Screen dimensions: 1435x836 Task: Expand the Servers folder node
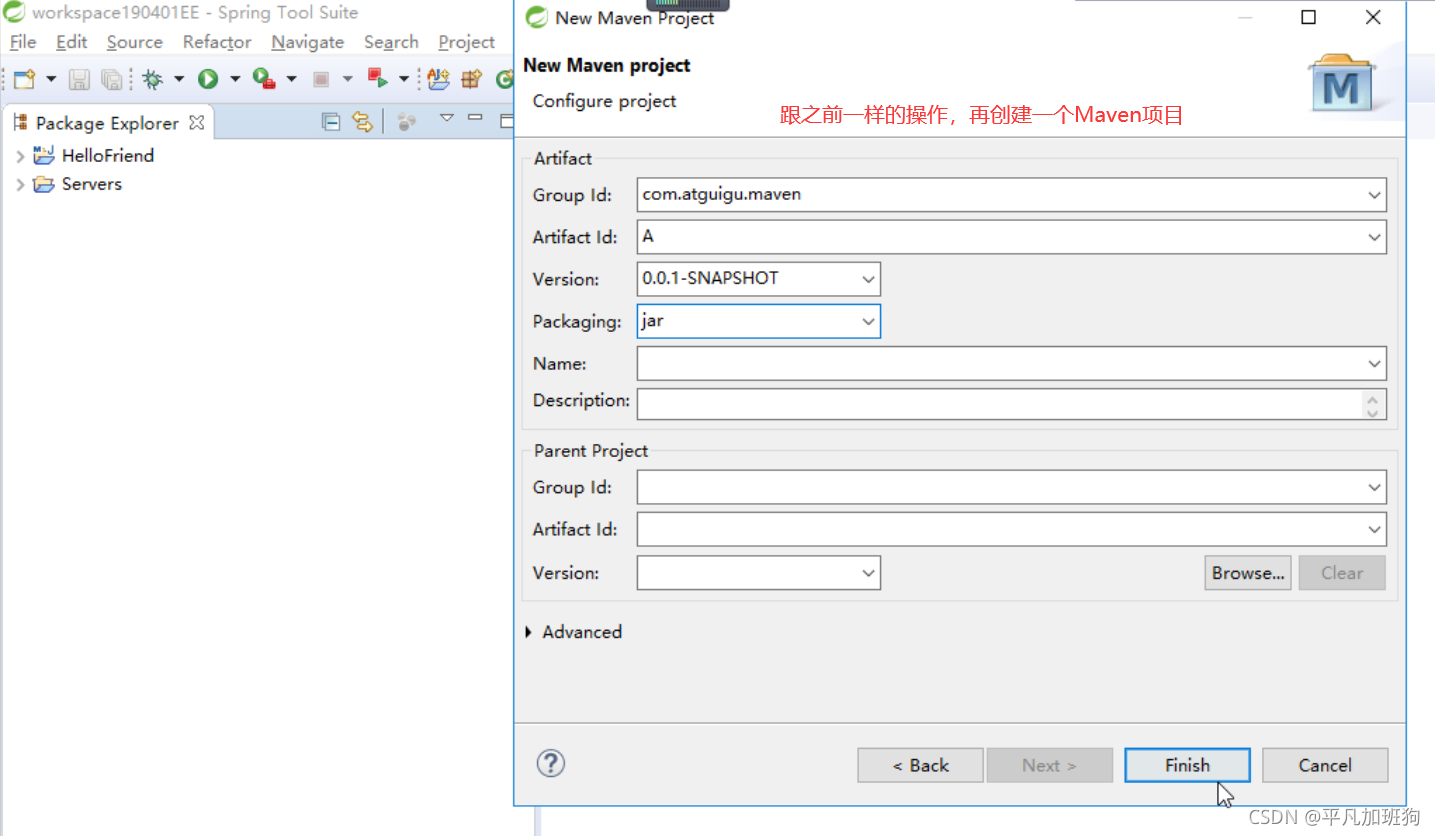click(20, 185)
